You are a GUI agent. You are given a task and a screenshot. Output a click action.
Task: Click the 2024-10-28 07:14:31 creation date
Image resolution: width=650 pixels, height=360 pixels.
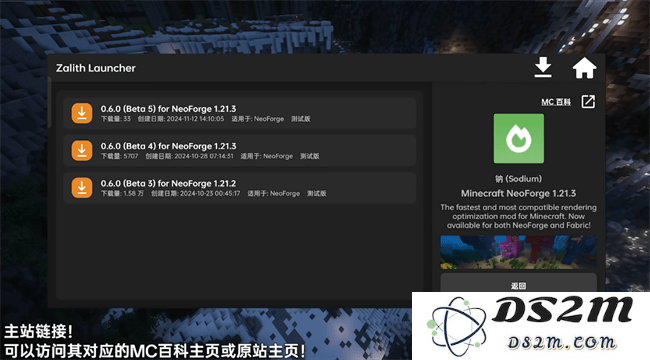pos(204,156)
